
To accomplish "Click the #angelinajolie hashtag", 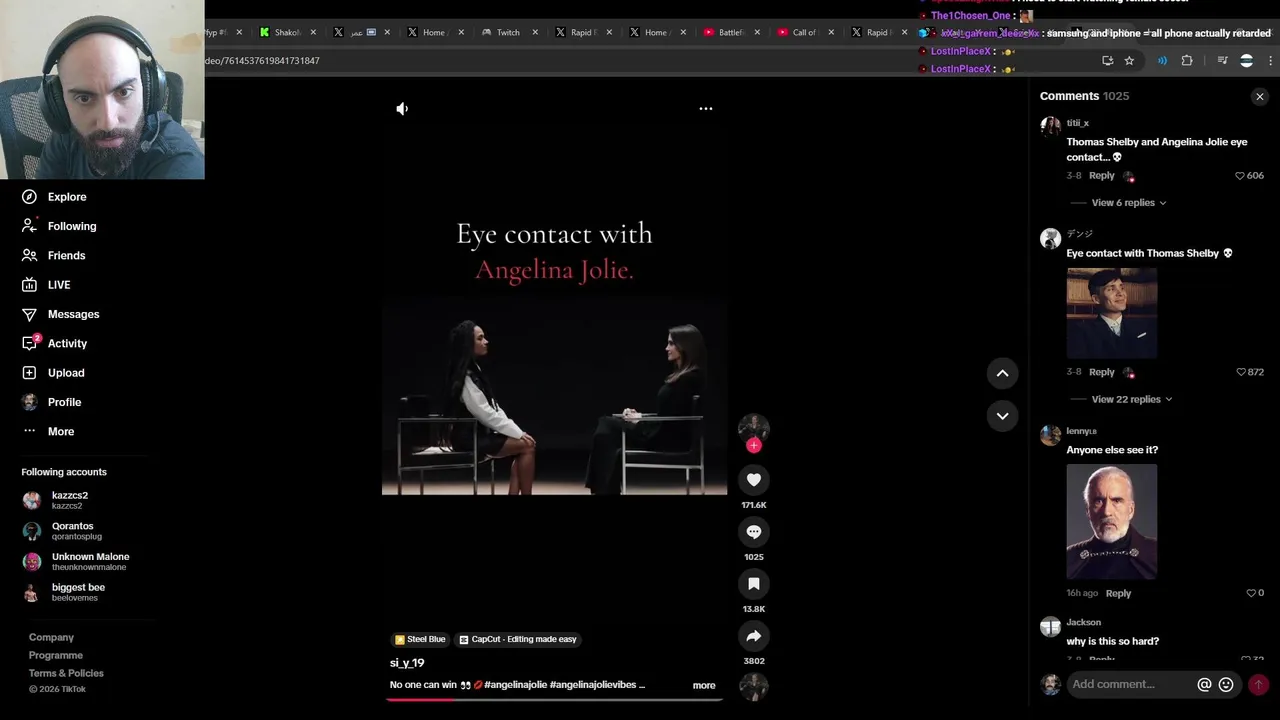I will click(x=515, y=685).
